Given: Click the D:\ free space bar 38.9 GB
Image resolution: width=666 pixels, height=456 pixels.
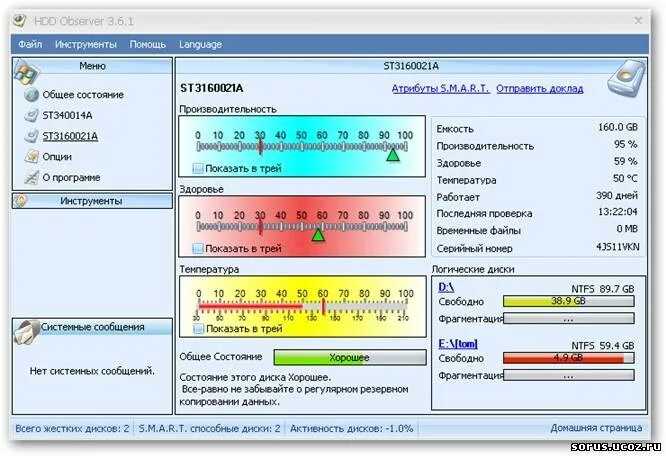Looking at the screenshot, I should [568, 301].
